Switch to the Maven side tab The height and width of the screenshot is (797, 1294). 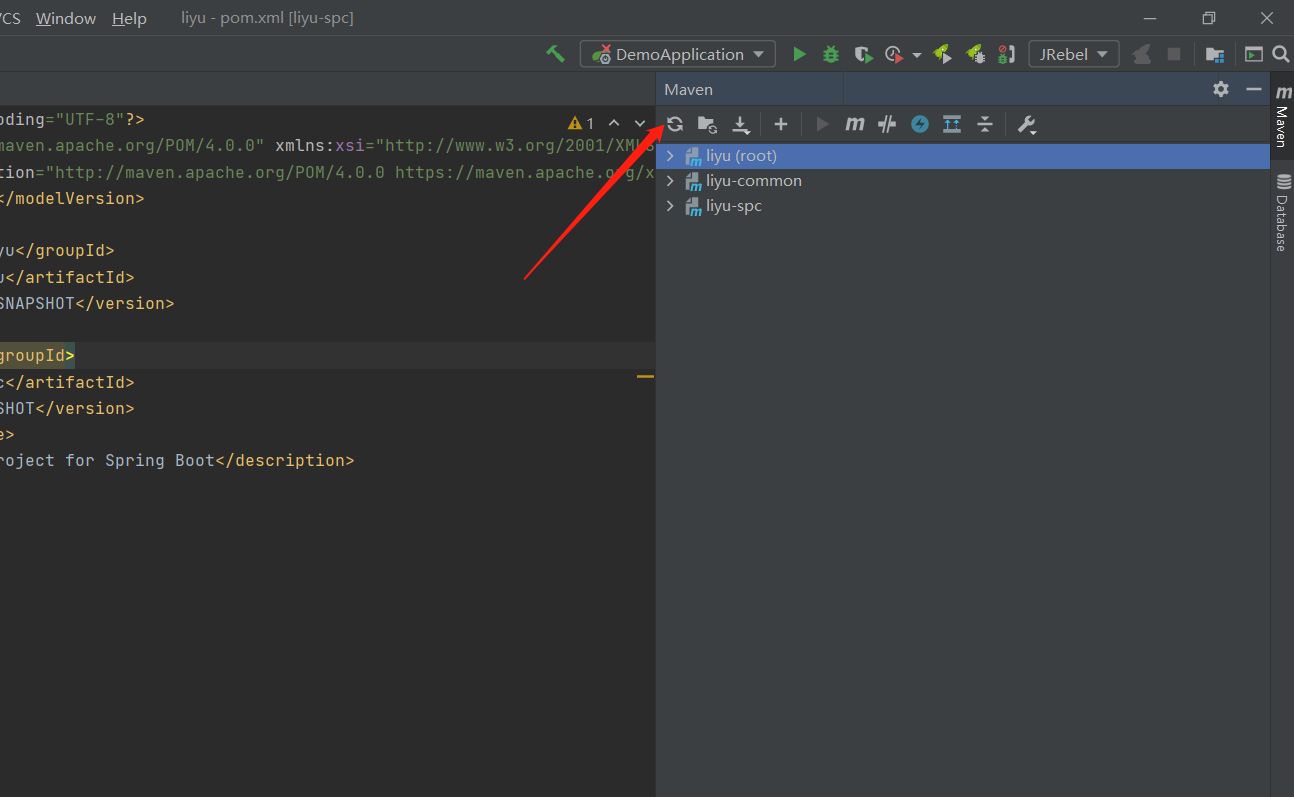click(1282, 114)
